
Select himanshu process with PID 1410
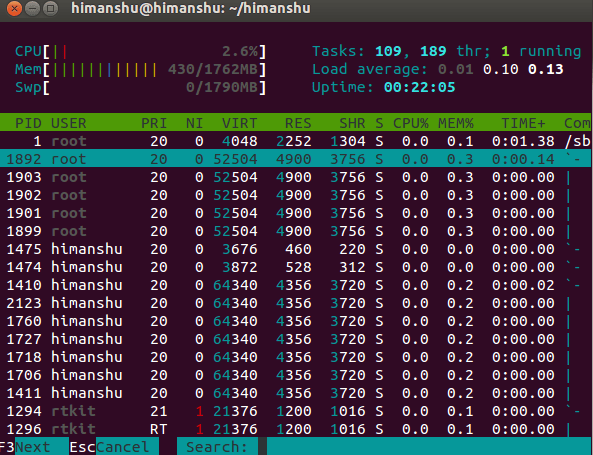pyautogui.click(x=295, y=285)
